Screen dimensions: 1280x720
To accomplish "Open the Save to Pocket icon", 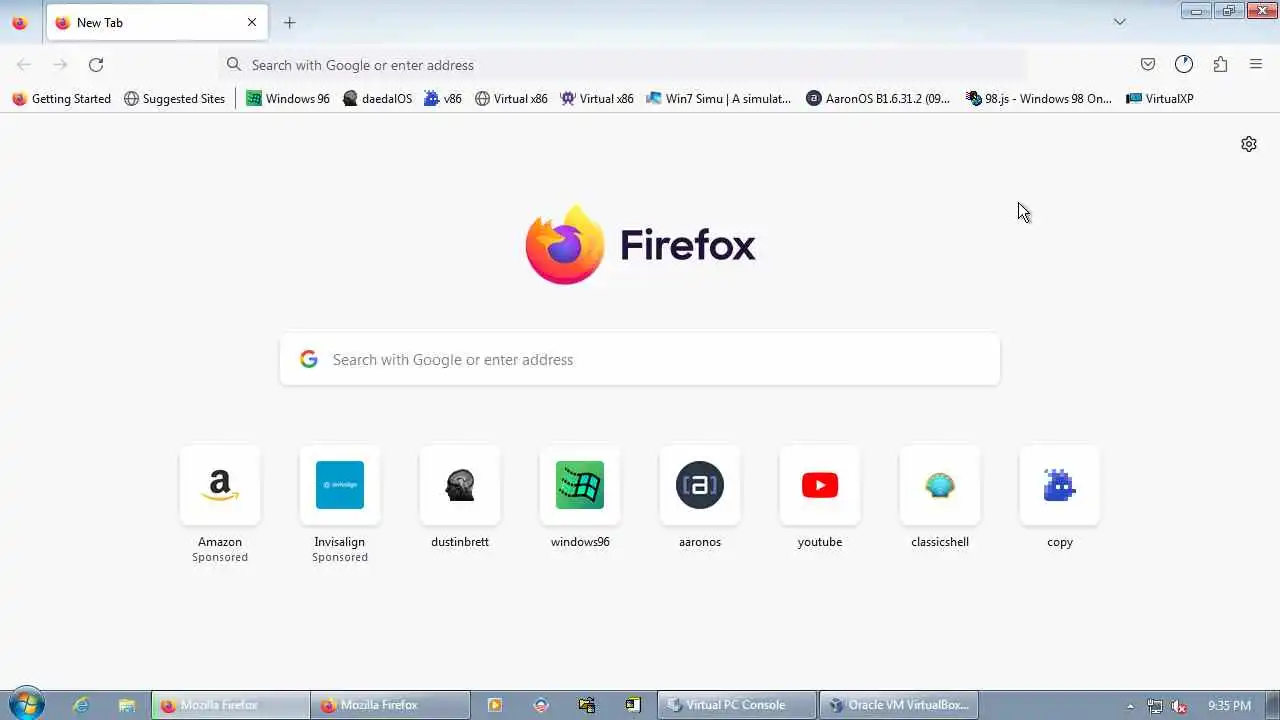I will (1148, 64).
